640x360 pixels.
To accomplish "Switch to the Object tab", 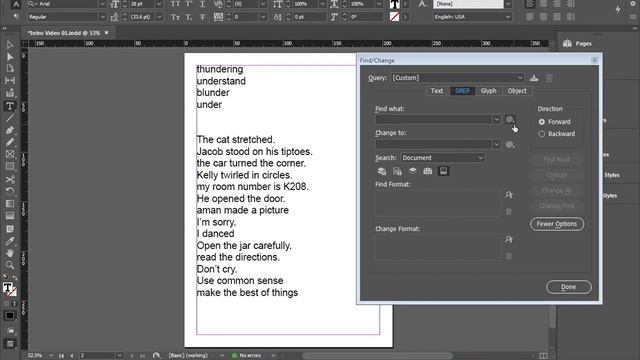I will 517,91.
